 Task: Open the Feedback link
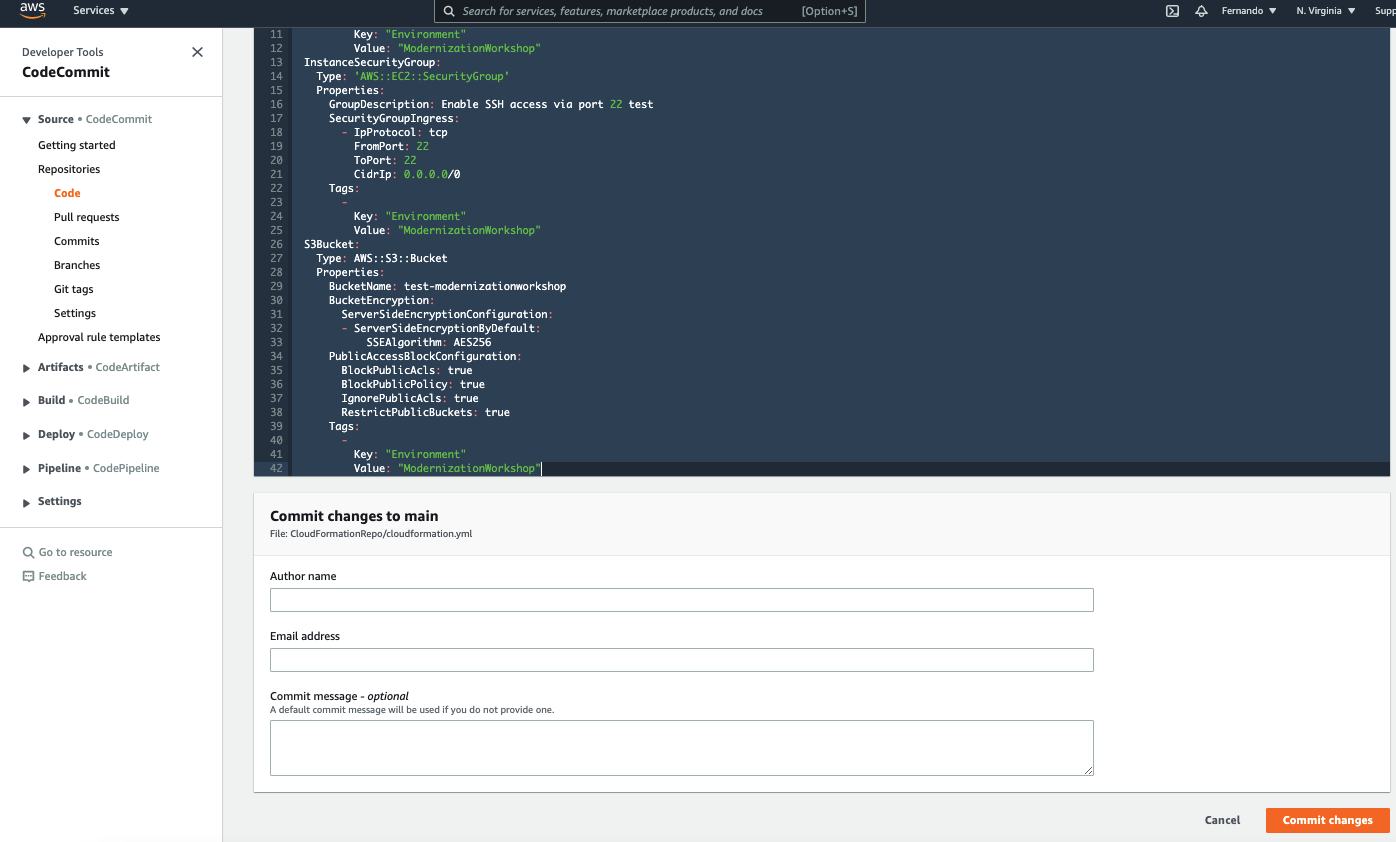(55, 576)
